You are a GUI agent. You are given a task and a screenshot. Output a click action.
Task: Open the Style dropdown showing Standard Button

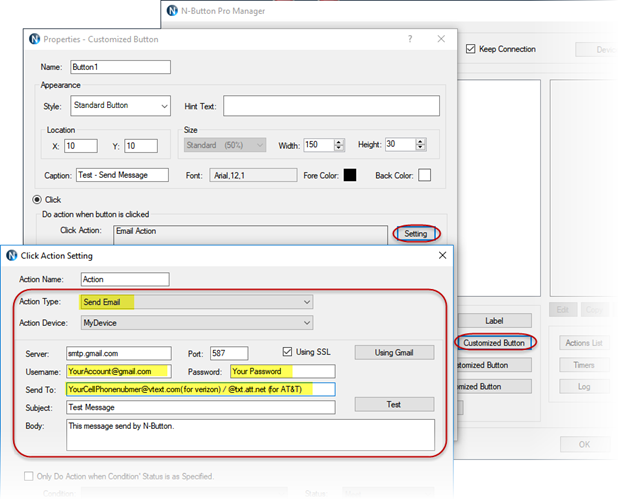pyautogui.click(x=120, y=105)
